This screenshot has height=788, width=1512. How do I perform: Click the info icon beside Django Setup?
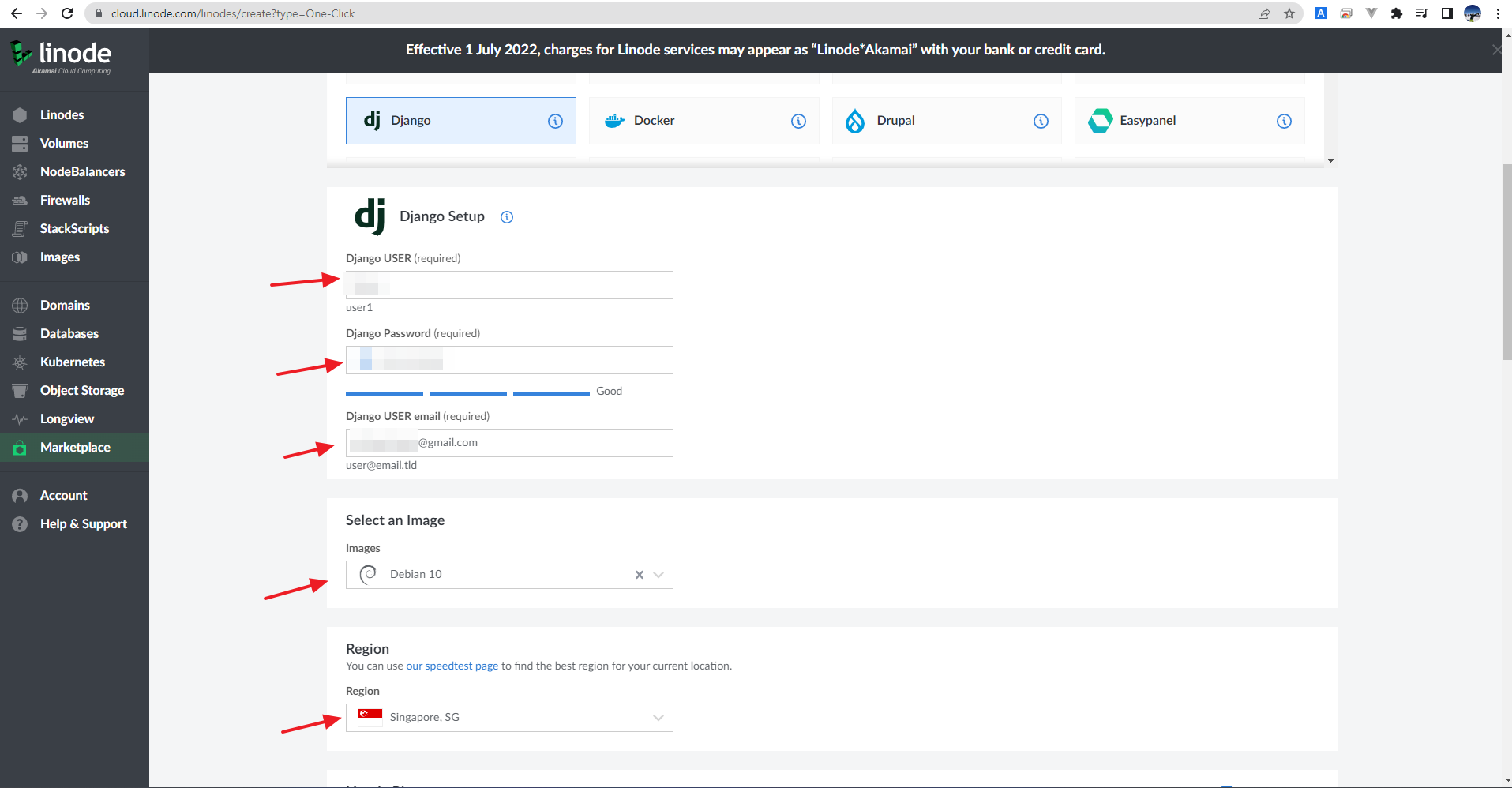coord(507,217)
